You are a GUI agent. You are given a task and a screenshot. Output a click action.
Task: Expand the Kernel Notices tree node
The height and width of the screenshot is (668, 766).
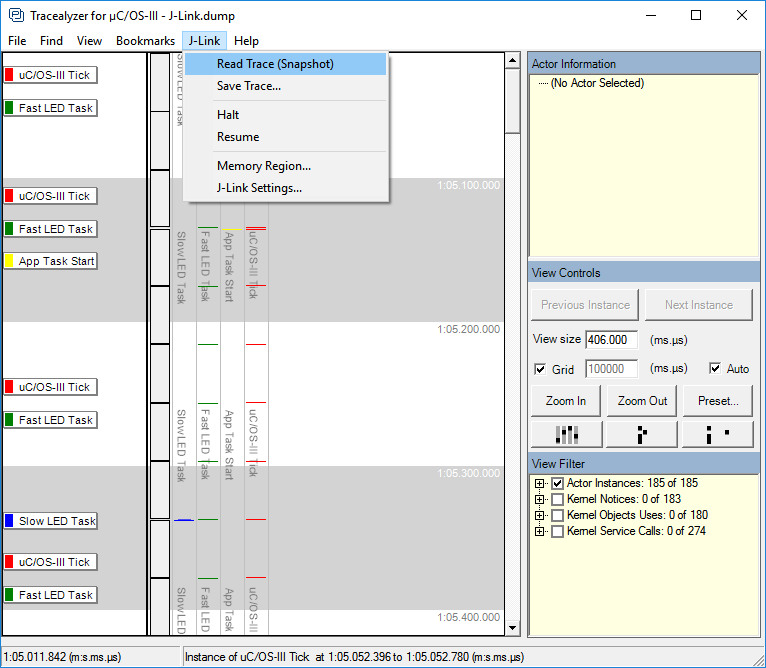click(x=539, y=499)
